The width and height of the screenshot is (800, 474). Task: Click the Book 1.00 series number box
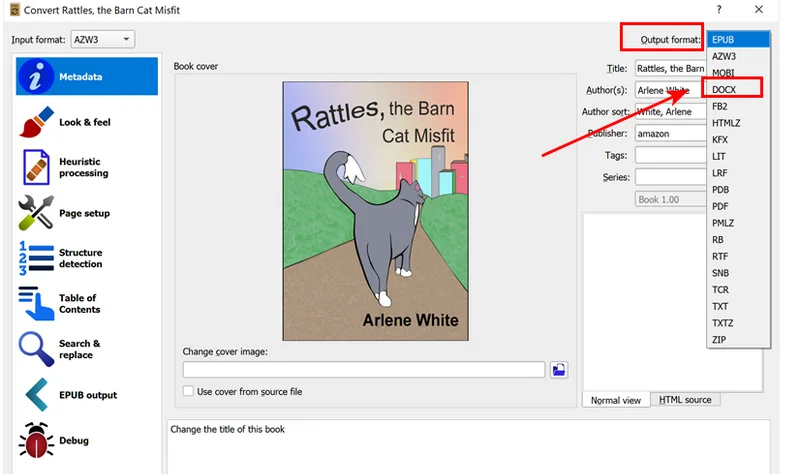pyautogui.click(x=670, y=199)
